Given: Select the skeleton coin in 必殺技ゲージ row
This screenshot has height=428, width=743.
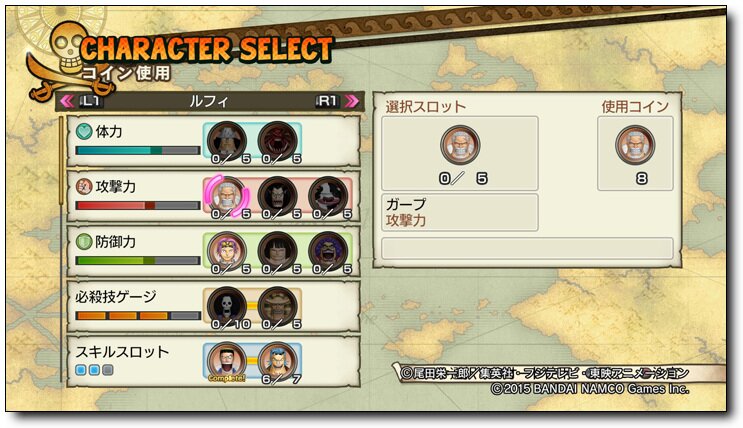Looking at the screenshot, I should click(x=227, y=306).
